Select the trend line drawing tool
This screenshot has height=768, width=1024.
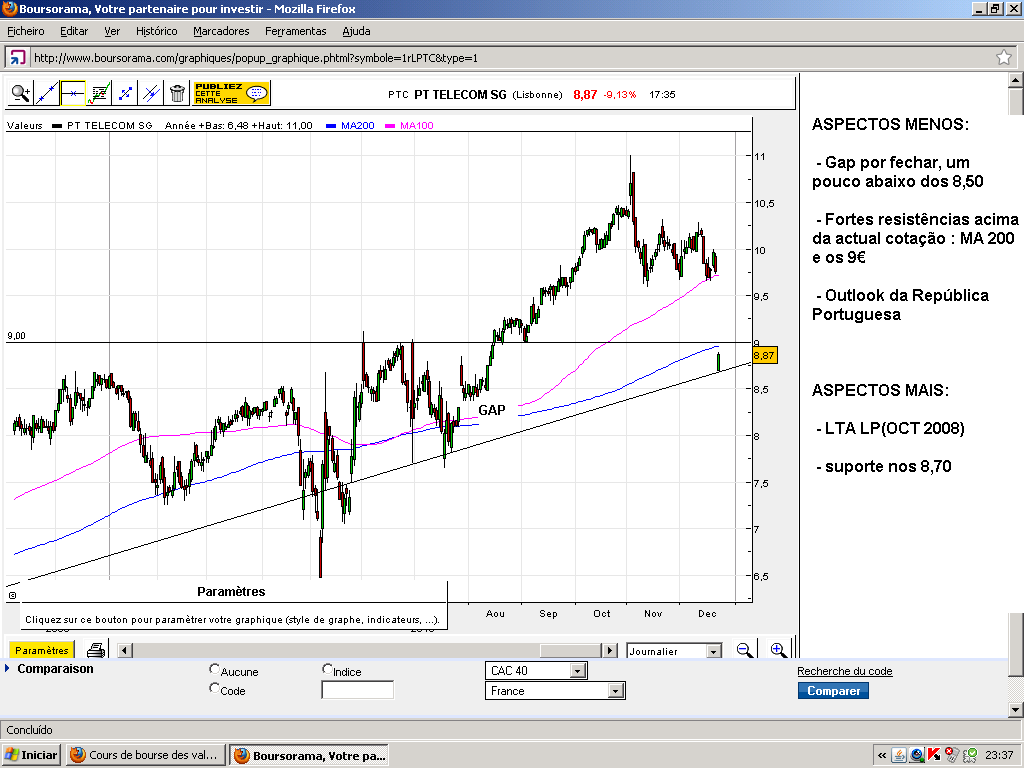coord(47,93)
